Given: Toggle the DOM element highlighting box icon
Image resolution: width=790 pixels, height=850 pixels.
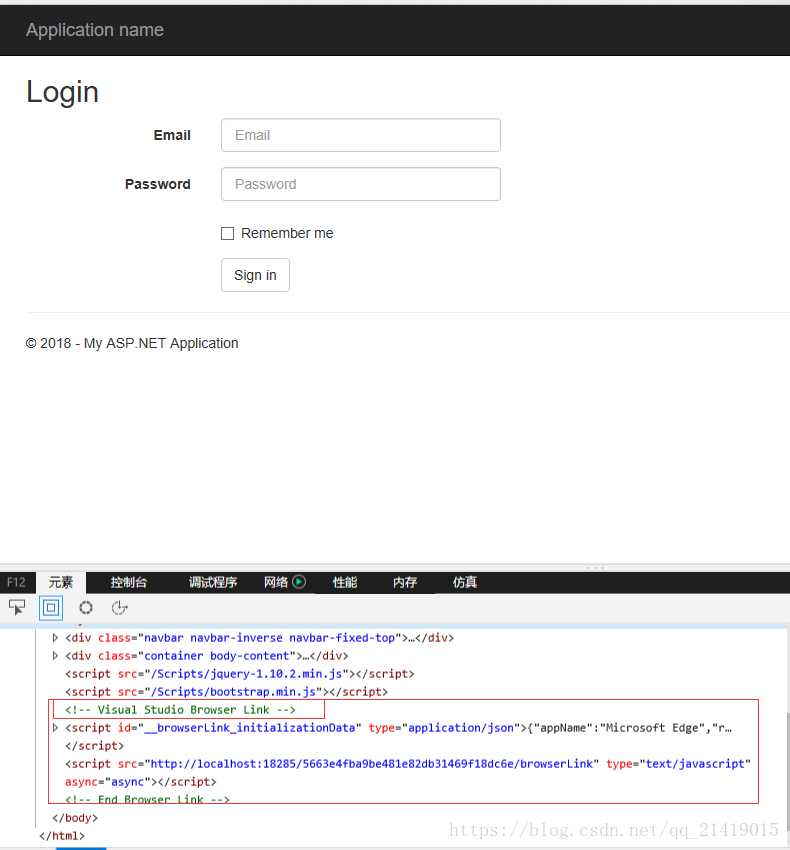Looking at the screenshot, I should [51, 608].
